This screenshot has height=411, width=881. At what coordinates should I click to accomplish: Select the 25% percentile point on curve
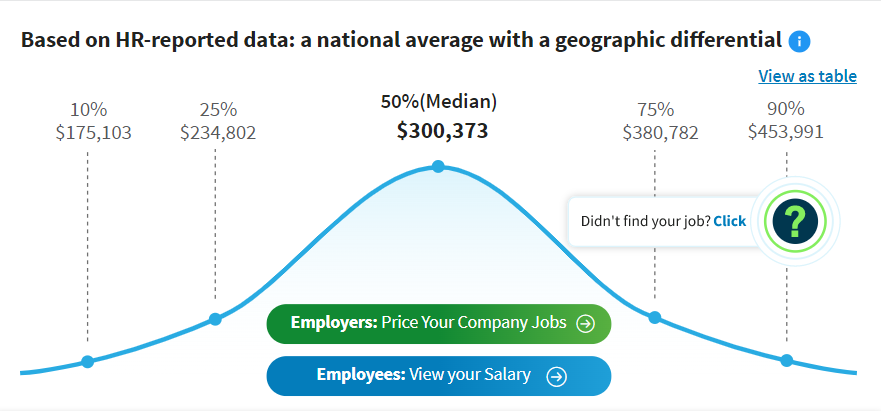tap(215, 319)
